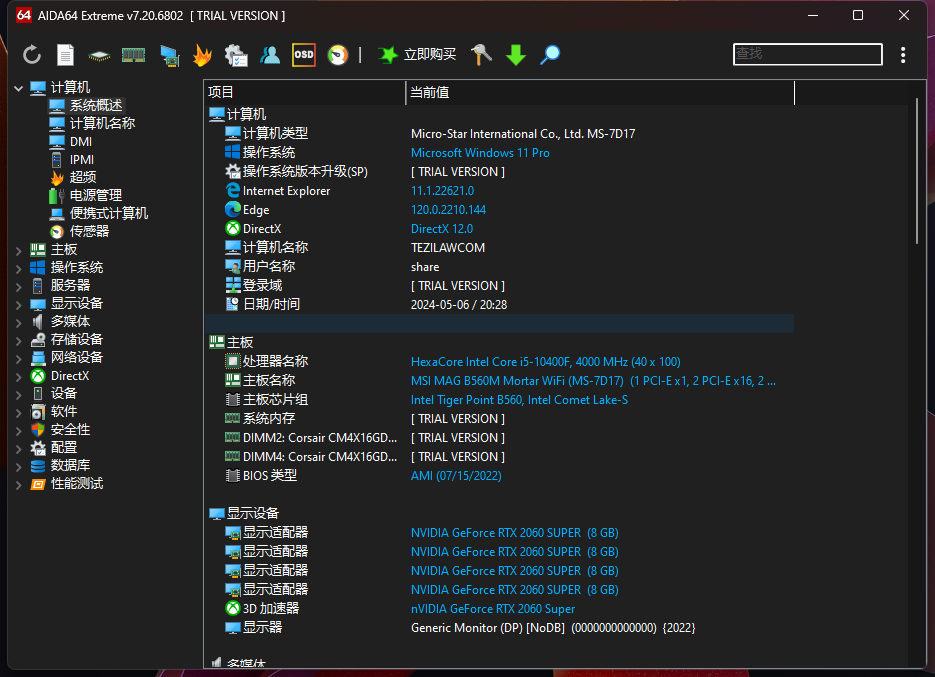Click the magnifier search icon
This screenshot has height=677, width=935.
(x=550, y=55)
